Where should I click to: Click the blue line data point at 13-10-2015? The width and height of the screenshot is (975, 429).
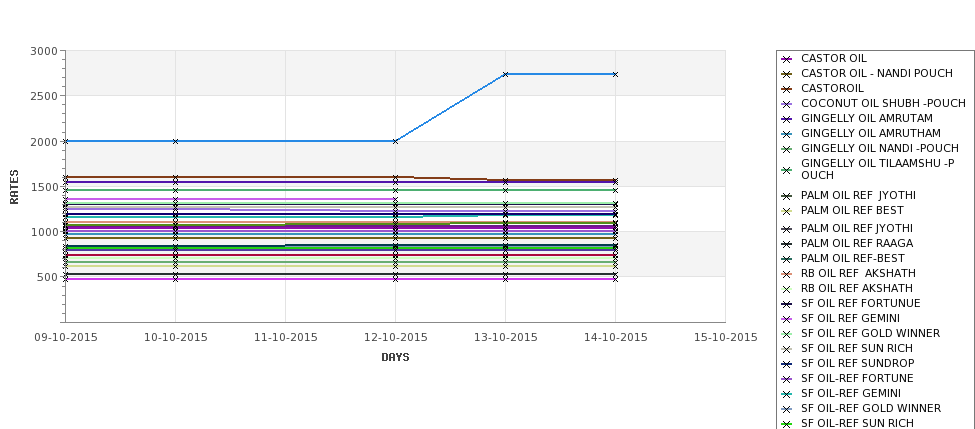(x=506, y=75)
